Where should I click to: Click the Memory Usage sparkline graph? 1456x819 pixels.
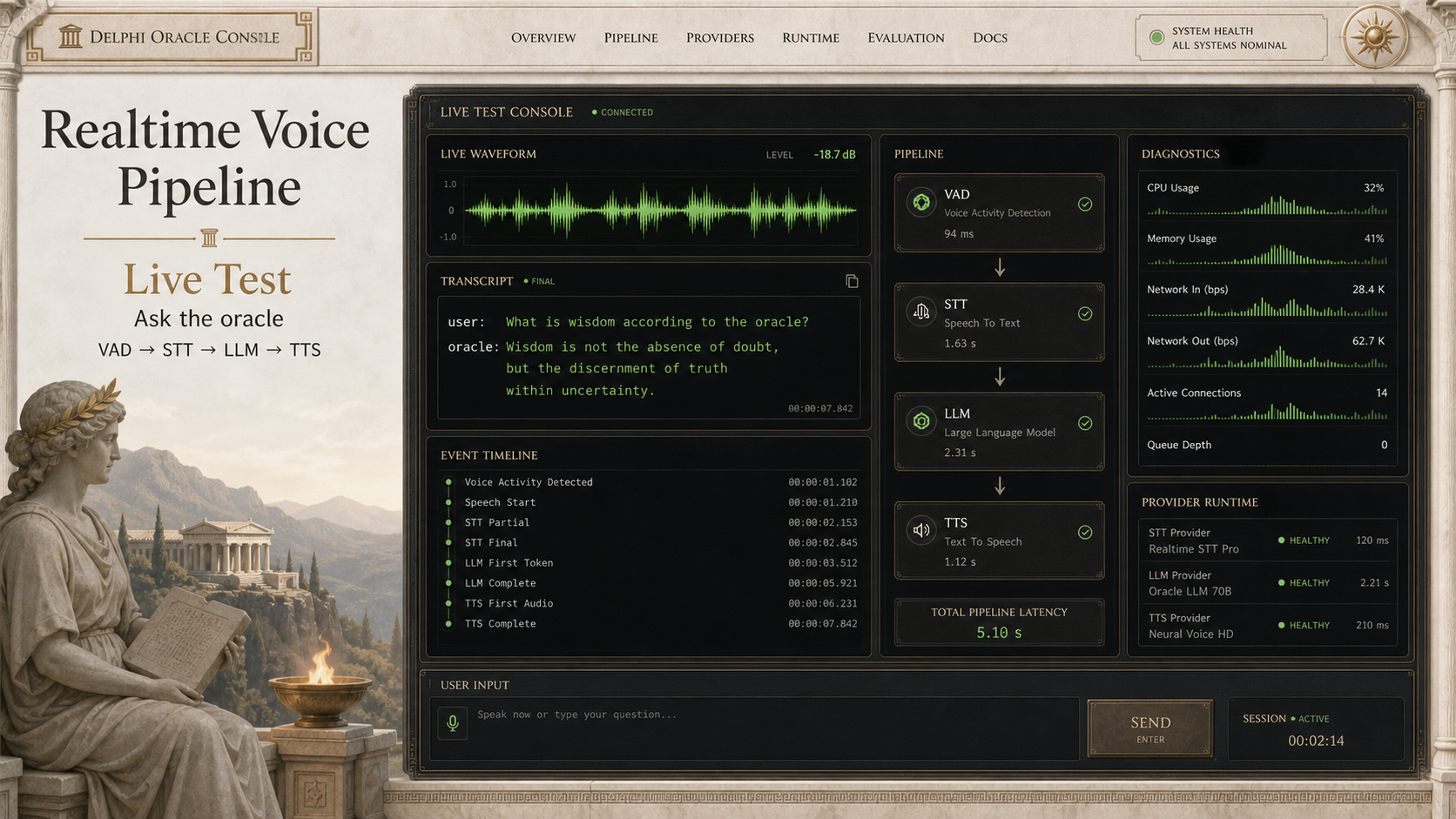tap(1267, 256)
